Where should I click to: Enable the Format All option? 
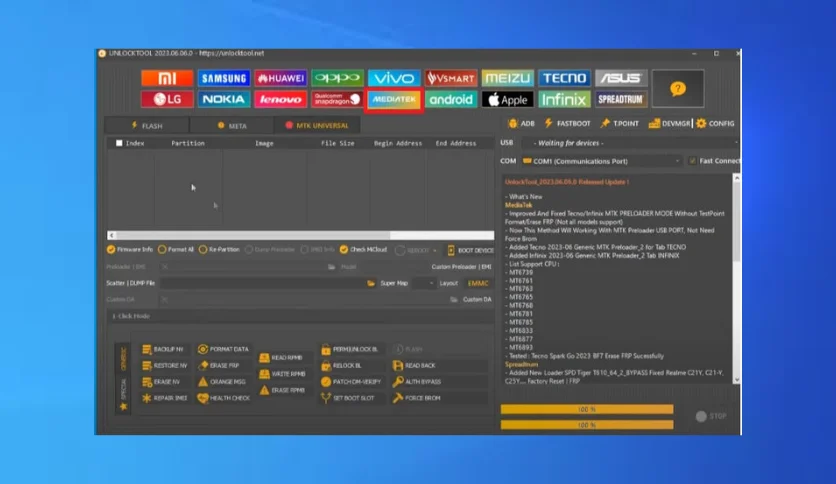pyautogui.click(x=176, y=249)
